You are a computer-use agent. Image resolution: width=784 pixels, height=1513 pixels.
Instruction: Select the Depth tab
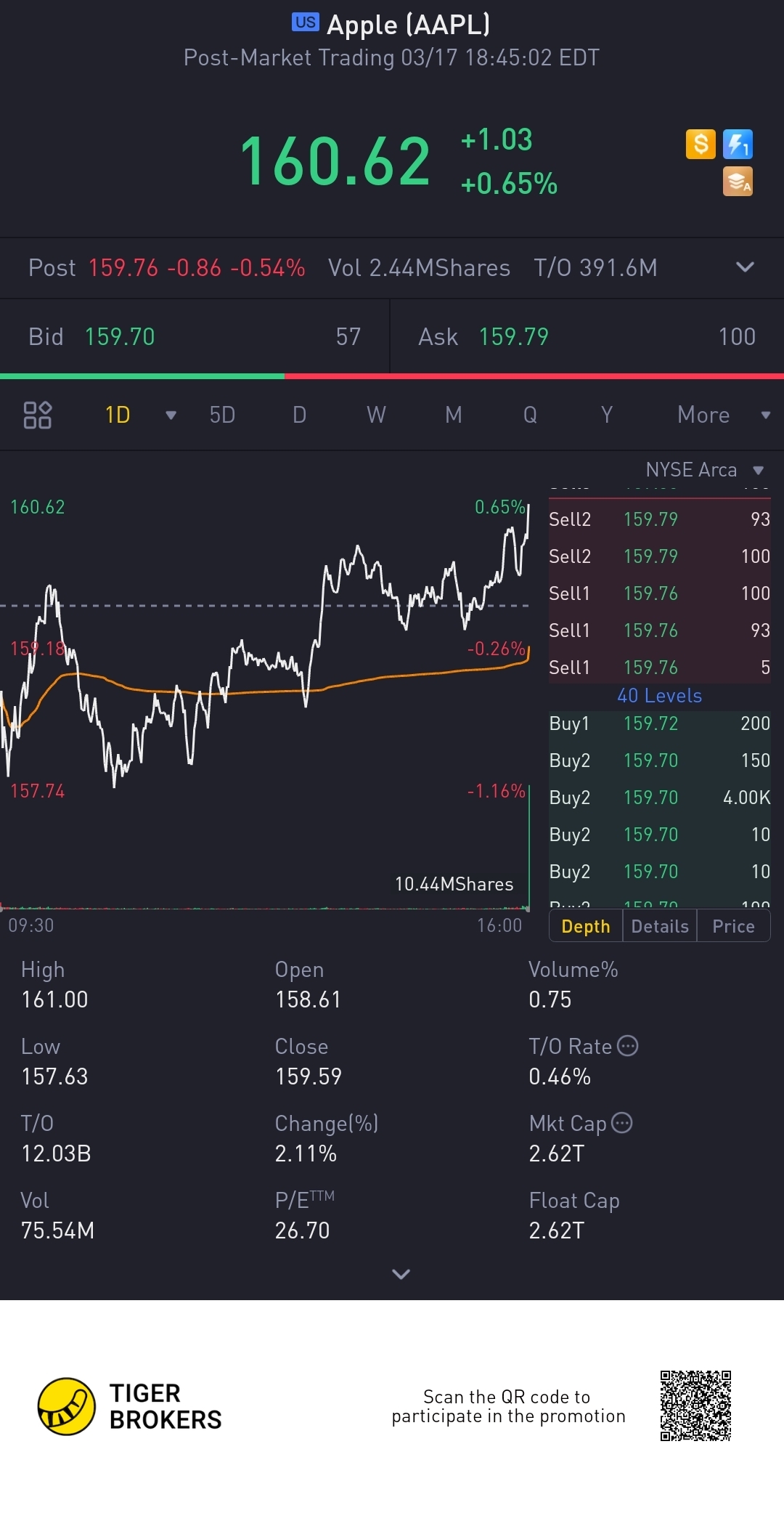(x=586, y=926)
